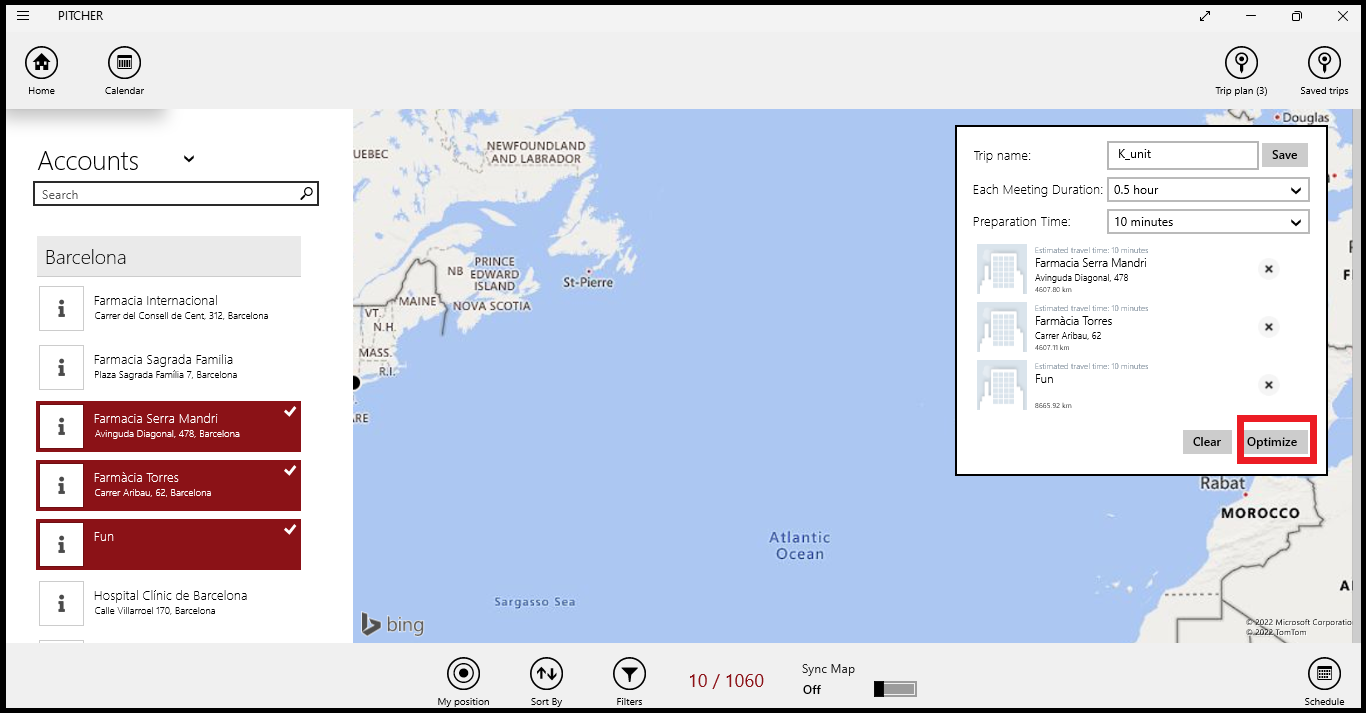Save the trip with Save button
1366x713 pixels.
click(1284, 155)
